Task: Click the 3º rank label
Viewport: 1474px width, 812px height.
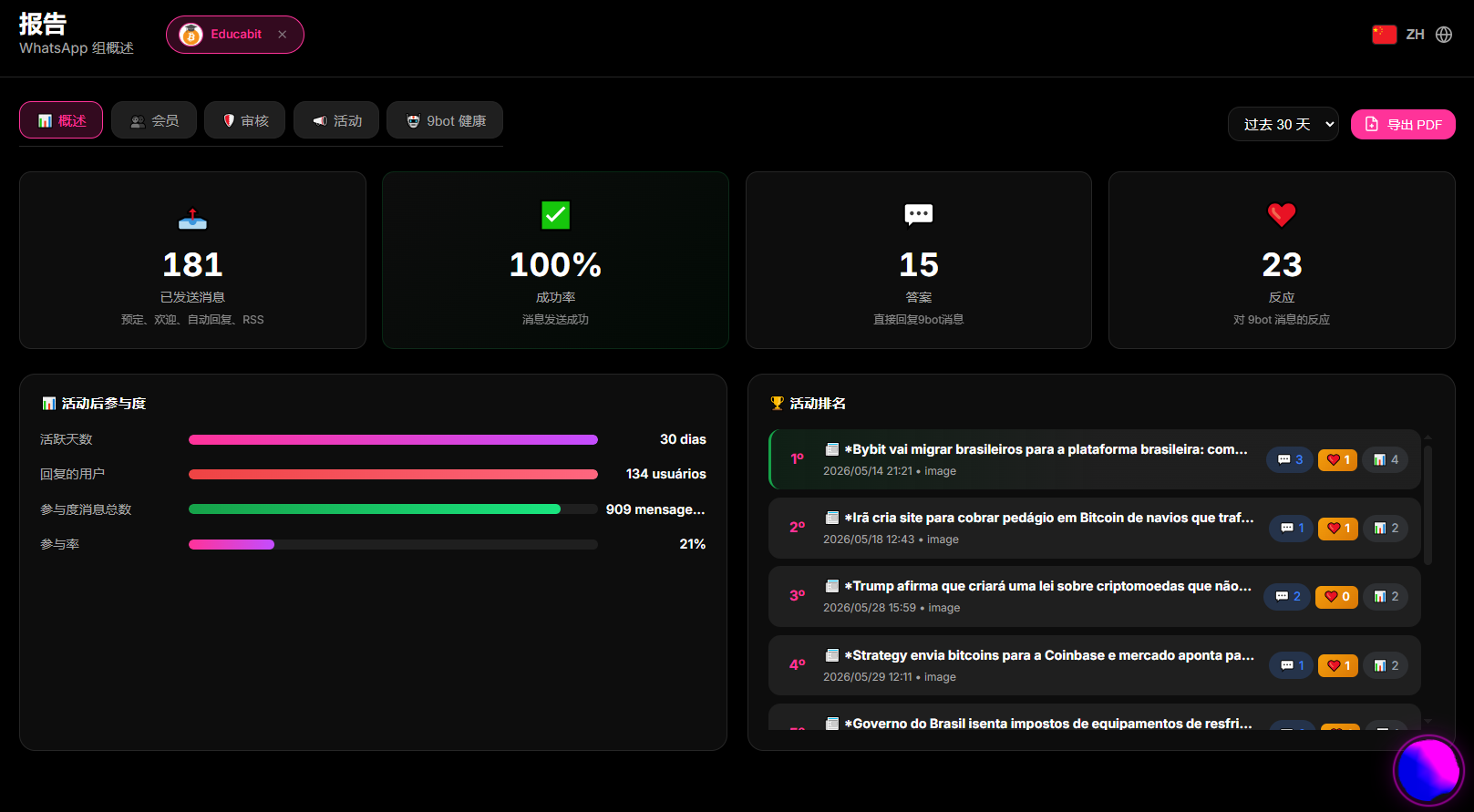Action: tap(797, 596)
